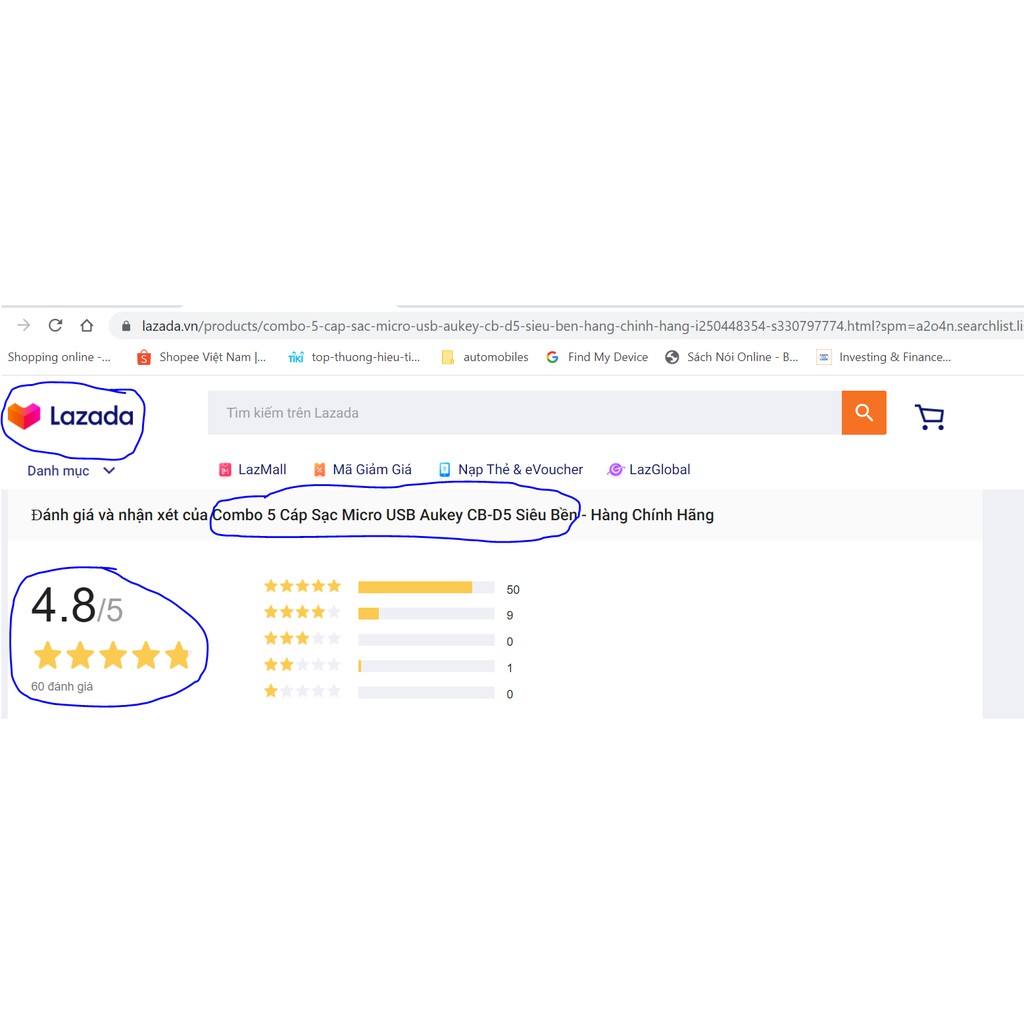Click the product title Combo 5 Cáp Sạc
This screenshot has height=1024, width=1024.
(x=395, y=515)
